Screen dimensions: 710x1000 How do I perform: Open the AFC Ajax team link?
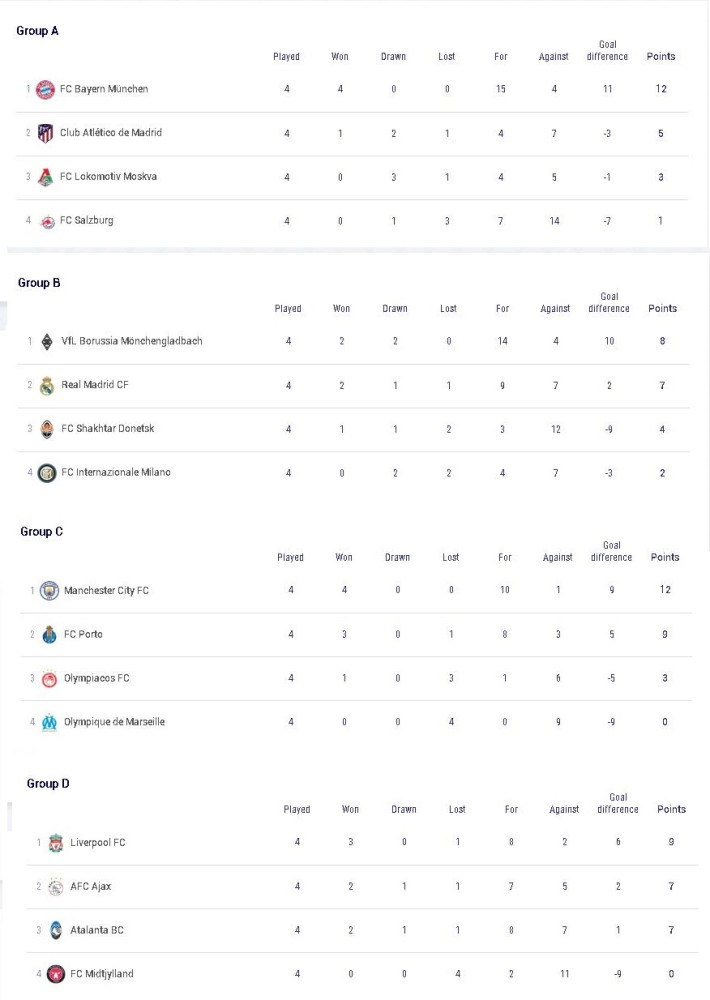pyautogui.click(x=91, y=886)
